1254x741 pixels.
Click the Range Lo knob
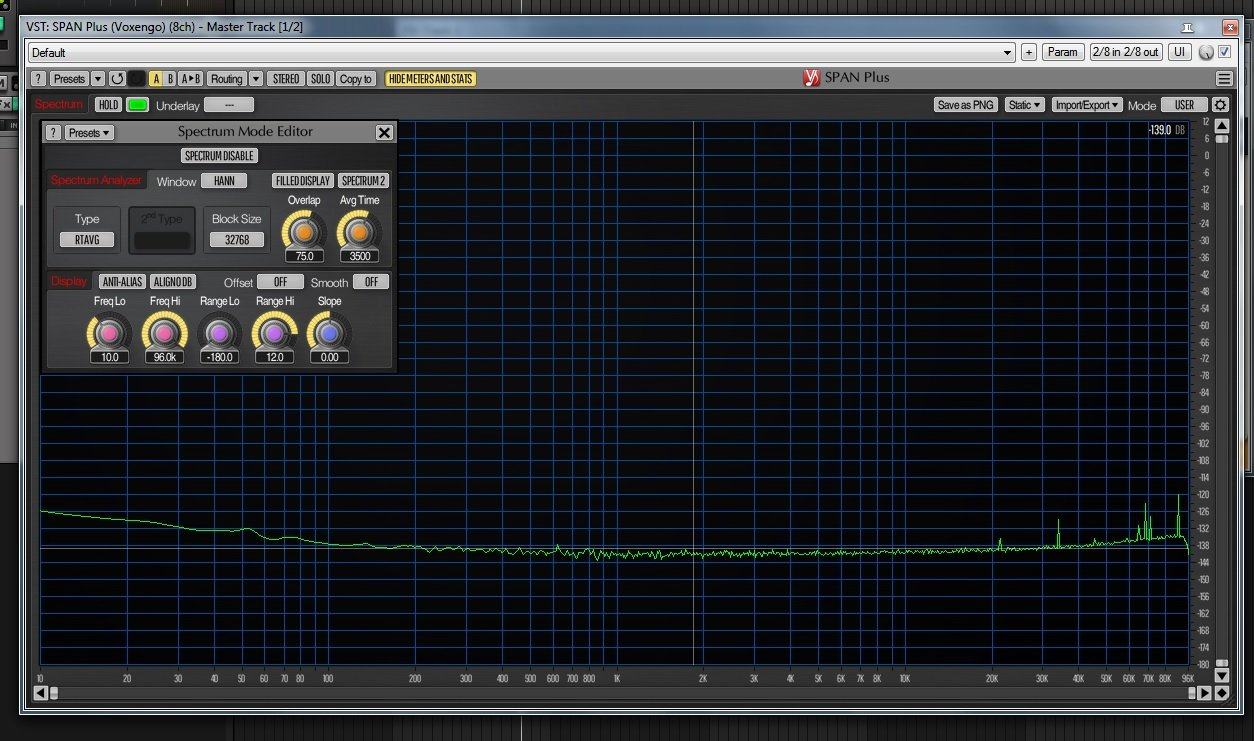coord(219,331)
